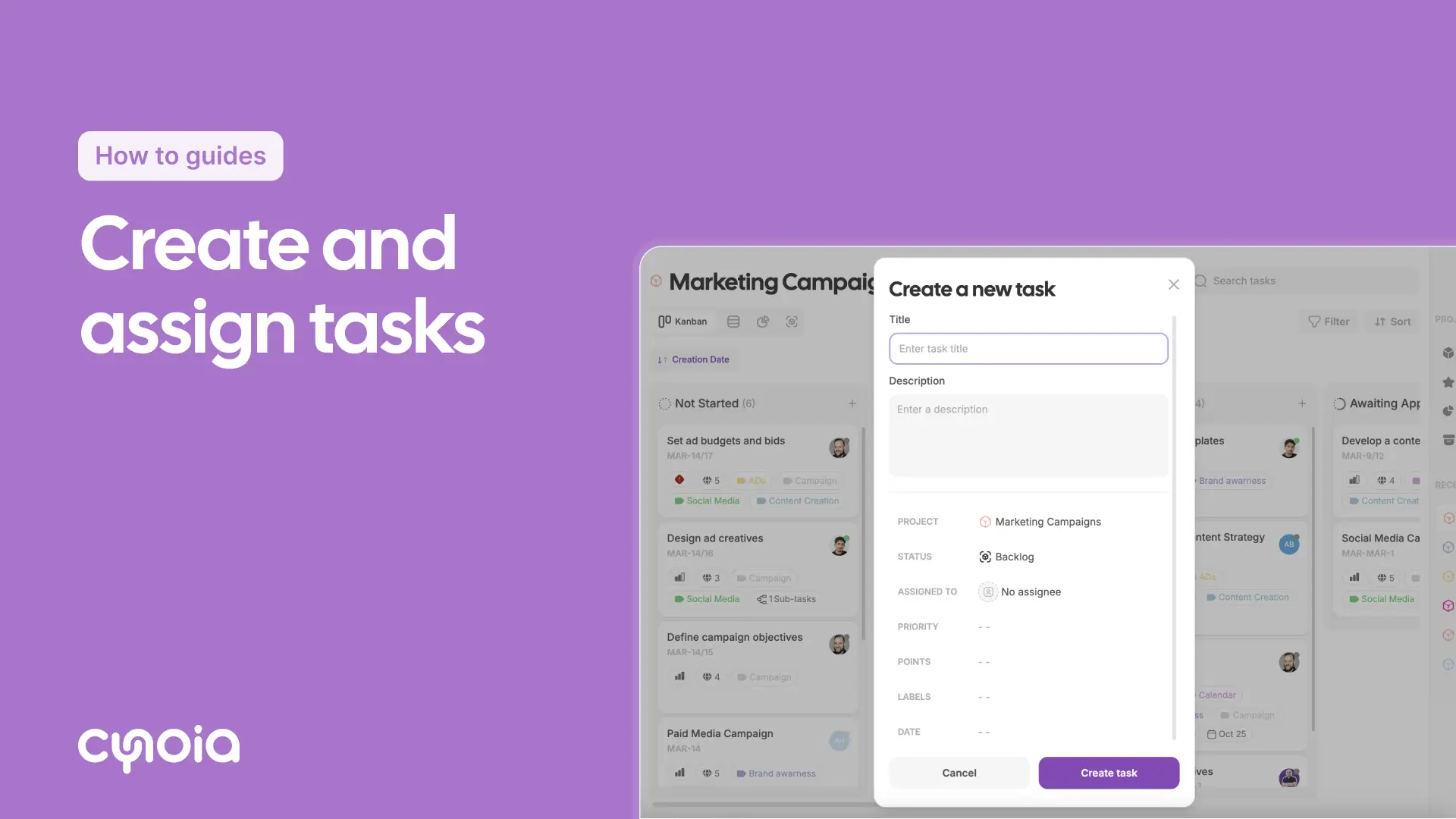Click the Oct 25 date chip
This screenshot has height=819, width=1456.
1227,734
